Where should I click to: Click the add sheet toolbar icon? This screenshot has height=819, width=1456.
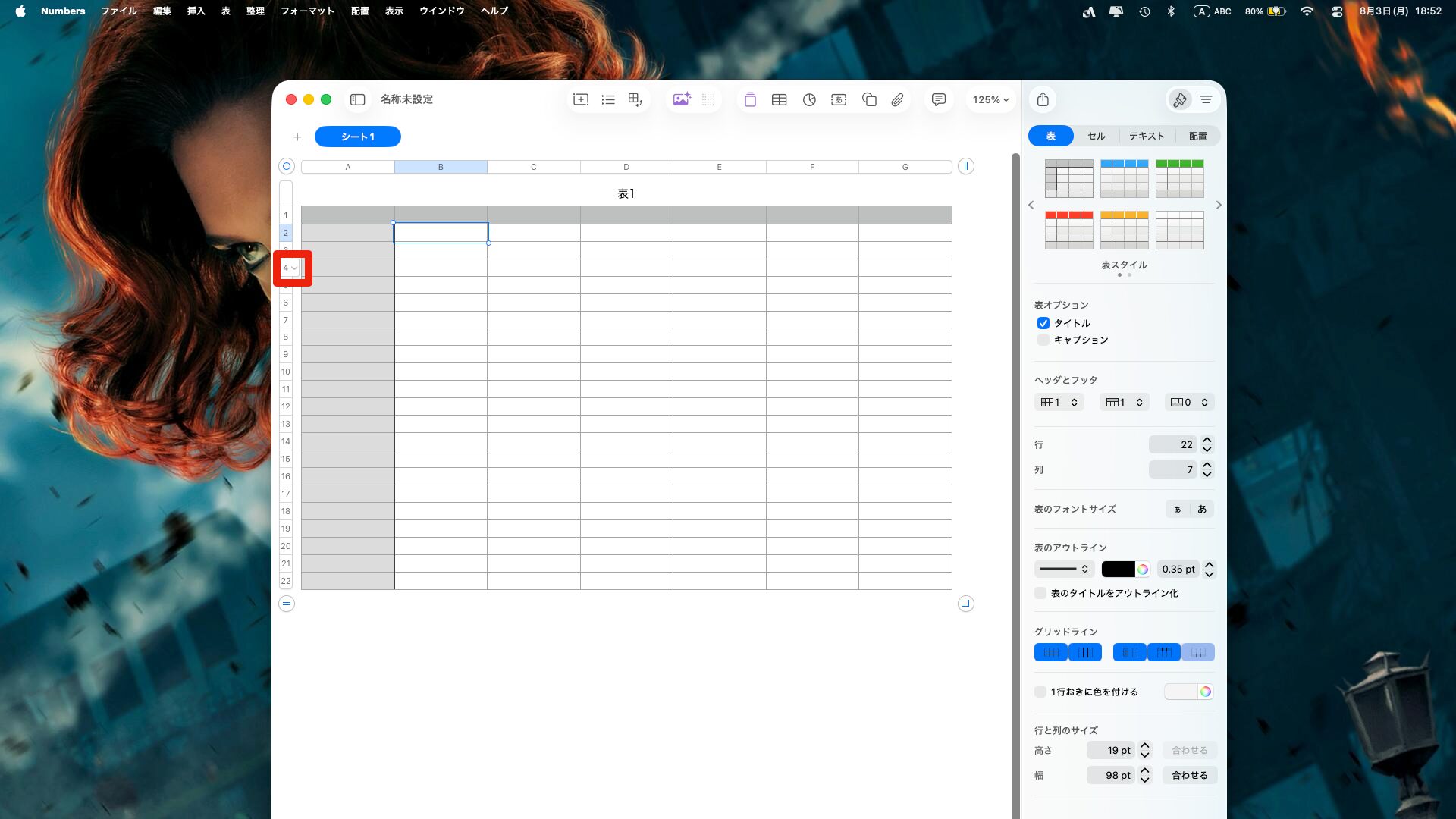(581, 99)
